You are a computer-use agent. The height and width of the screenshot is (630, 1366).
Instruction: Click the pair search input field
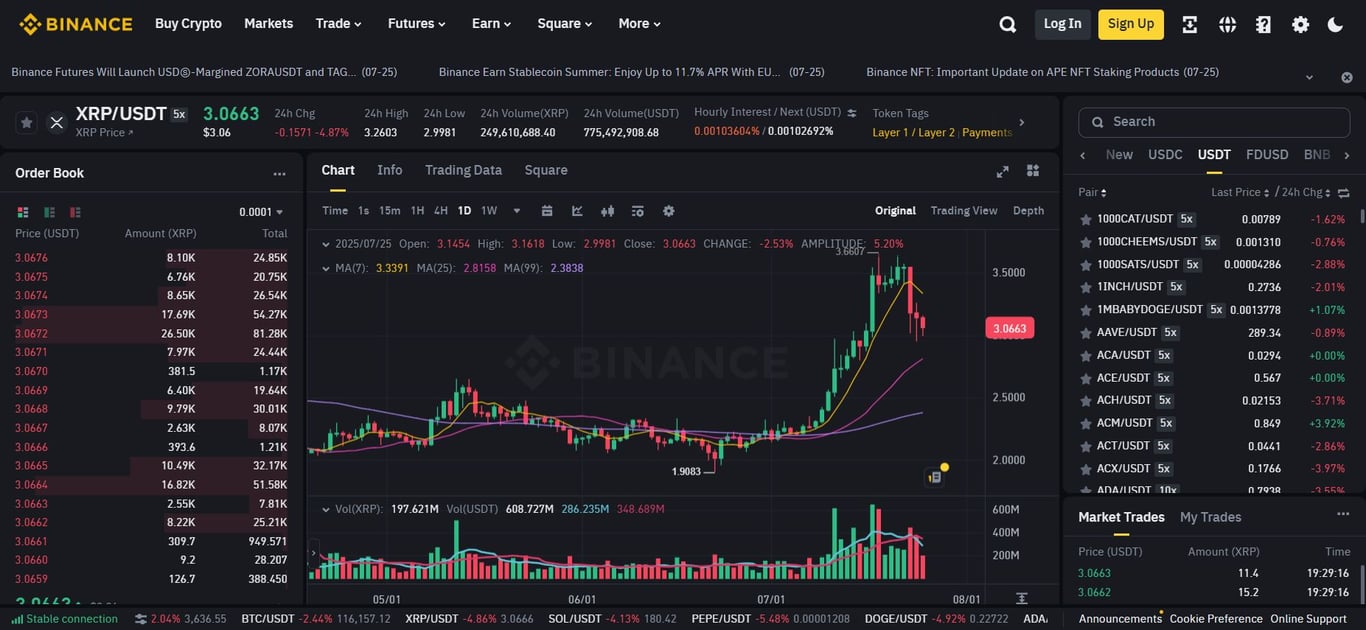coord(1213,122)
